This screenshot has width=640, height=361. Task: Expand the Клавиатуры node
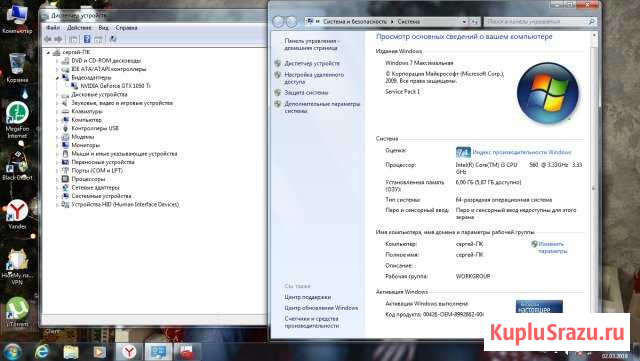click(57, 111)
